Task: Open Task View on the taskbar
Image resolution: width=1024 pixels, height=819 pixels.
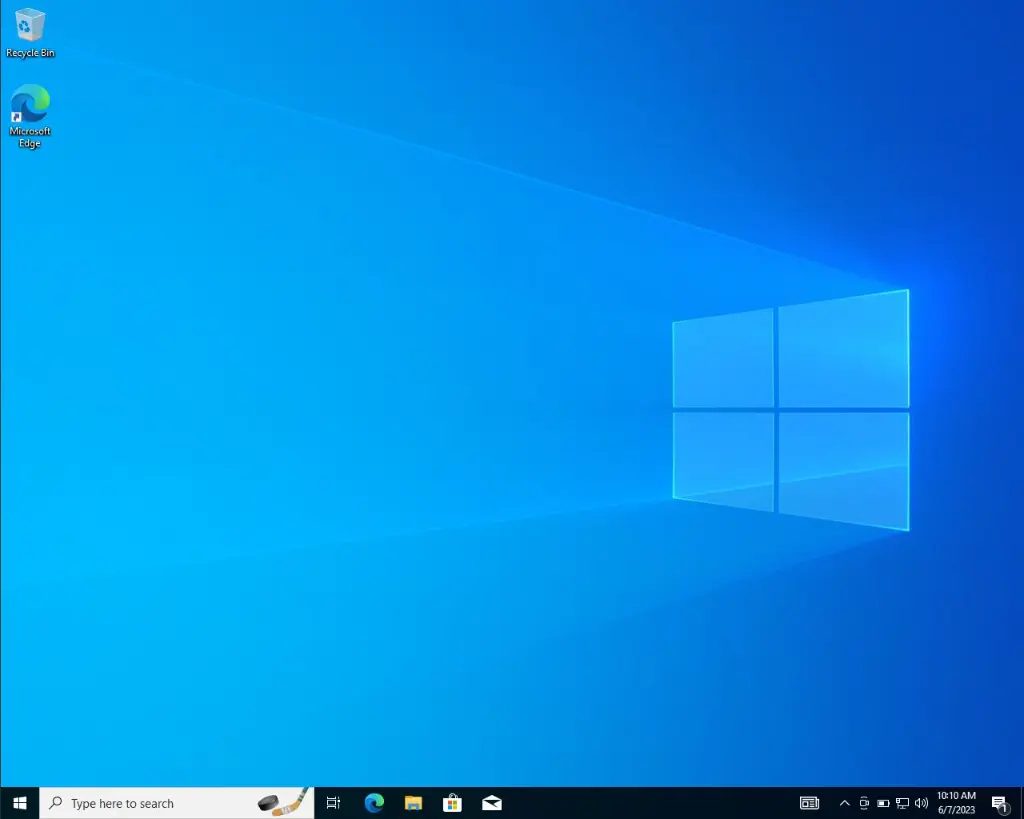Action: coord(333,802)
